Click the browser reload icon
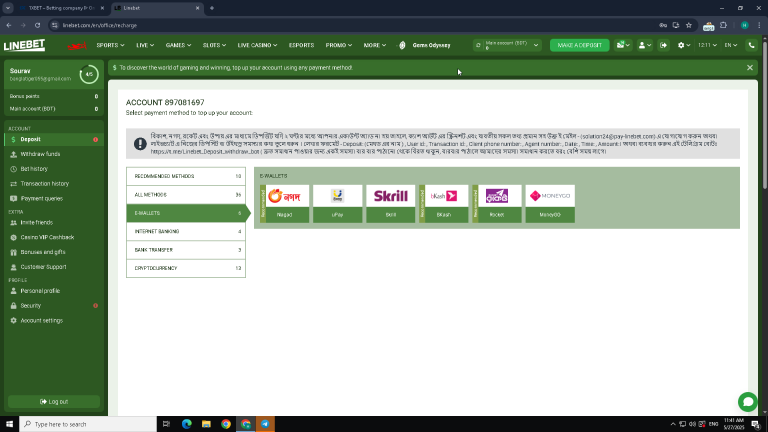The width and height of the screenshot is (768, 432). click(x=37, y=25)
